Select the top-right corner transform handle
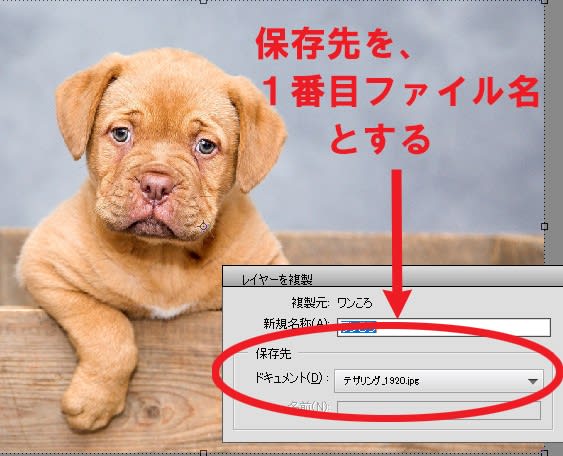This screenshot has width=563, height=456. click(544, 1)
